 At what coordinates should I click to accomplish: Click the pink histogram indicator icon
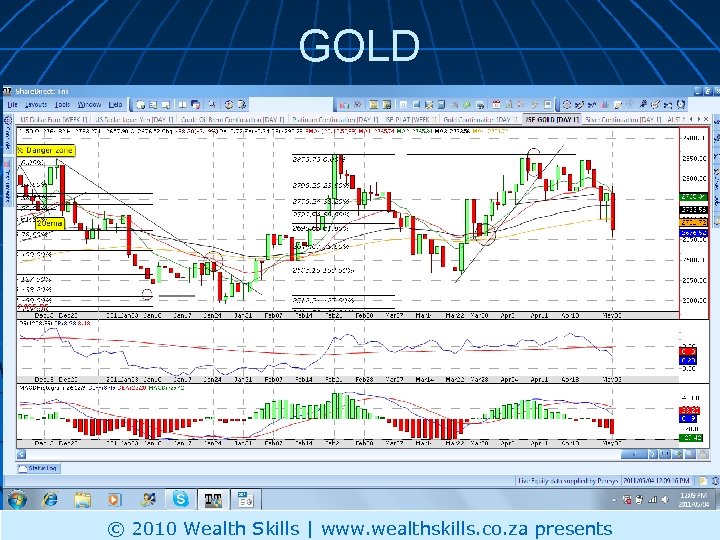click(604, 105)
